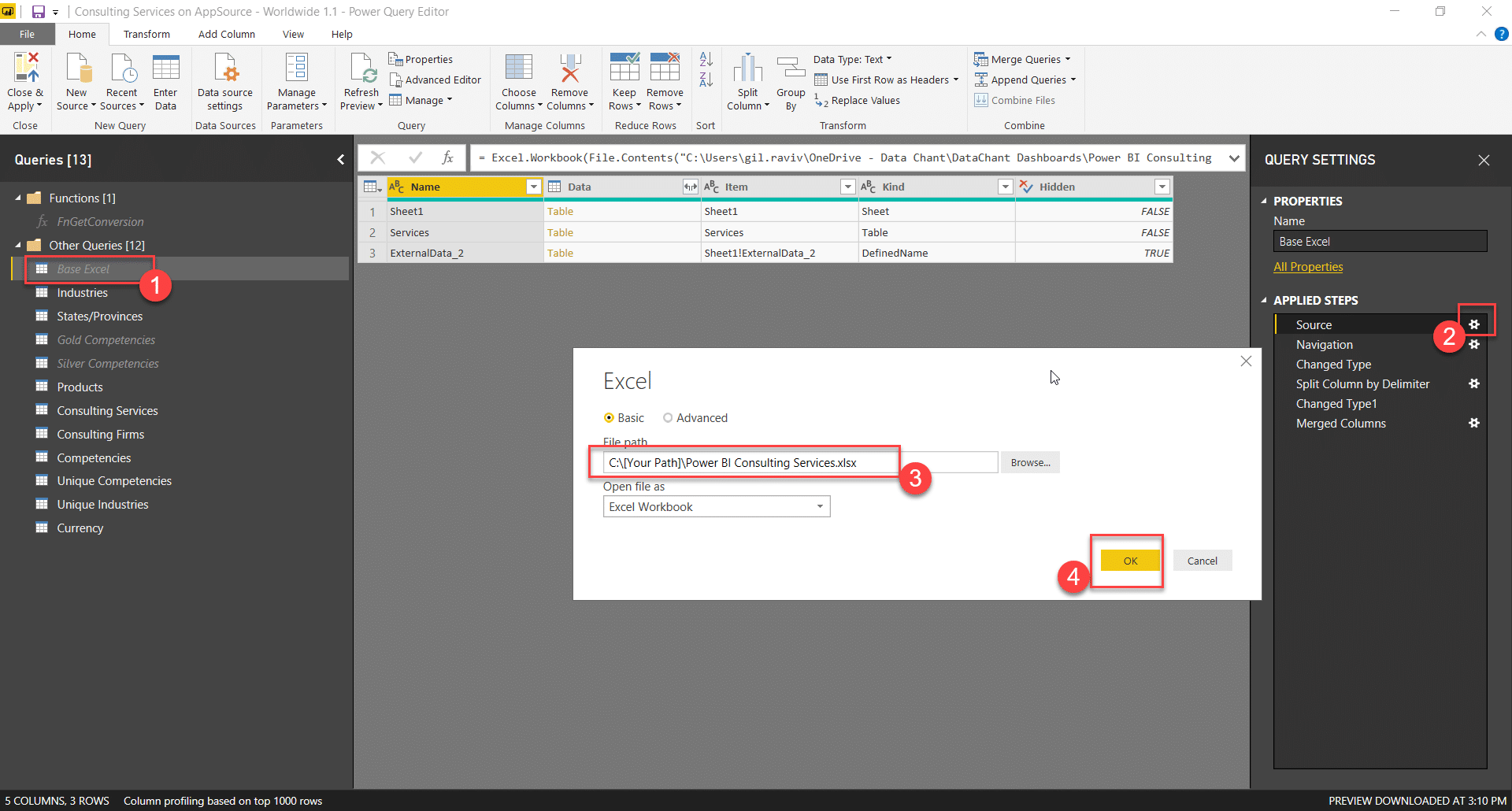
Task: Close the Excel dialog with X
Action: [x=1246, y=361]
